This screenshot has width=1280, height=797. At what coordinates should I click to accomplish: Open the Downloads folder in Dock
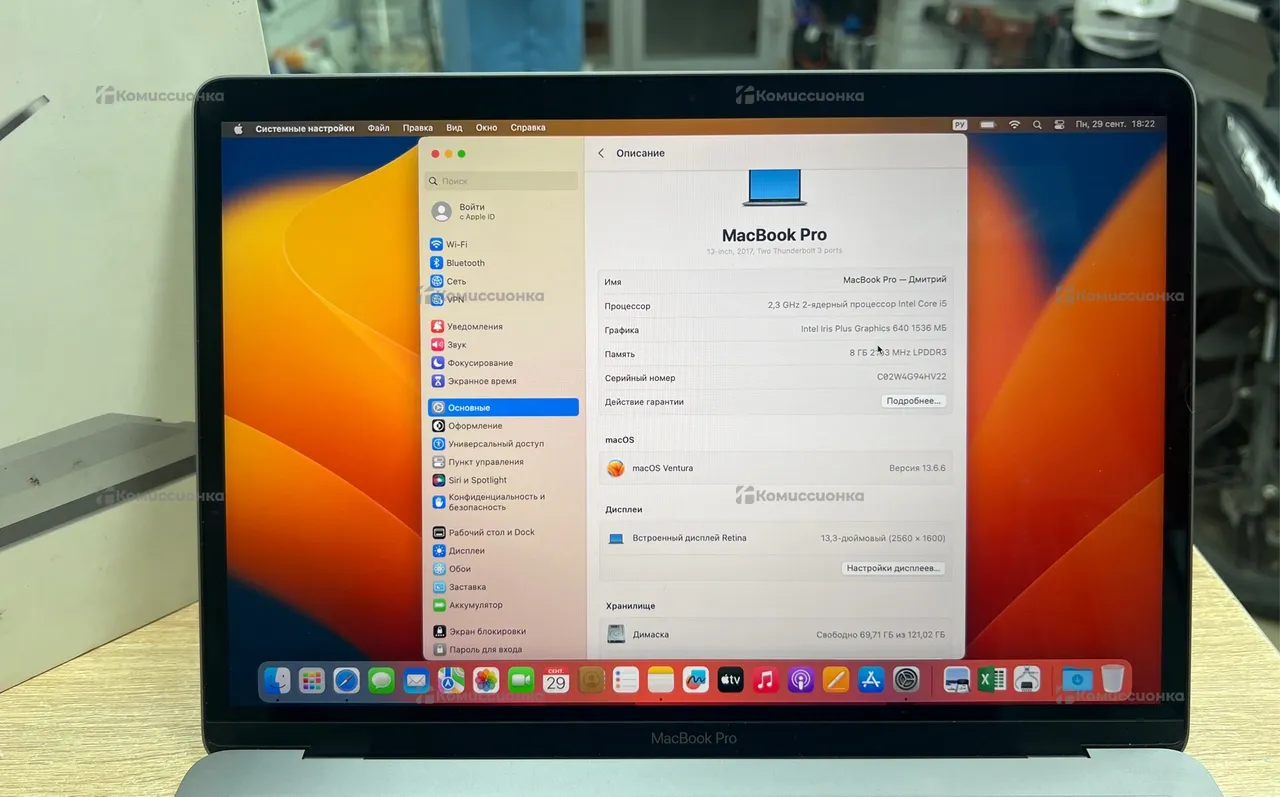1076,680
